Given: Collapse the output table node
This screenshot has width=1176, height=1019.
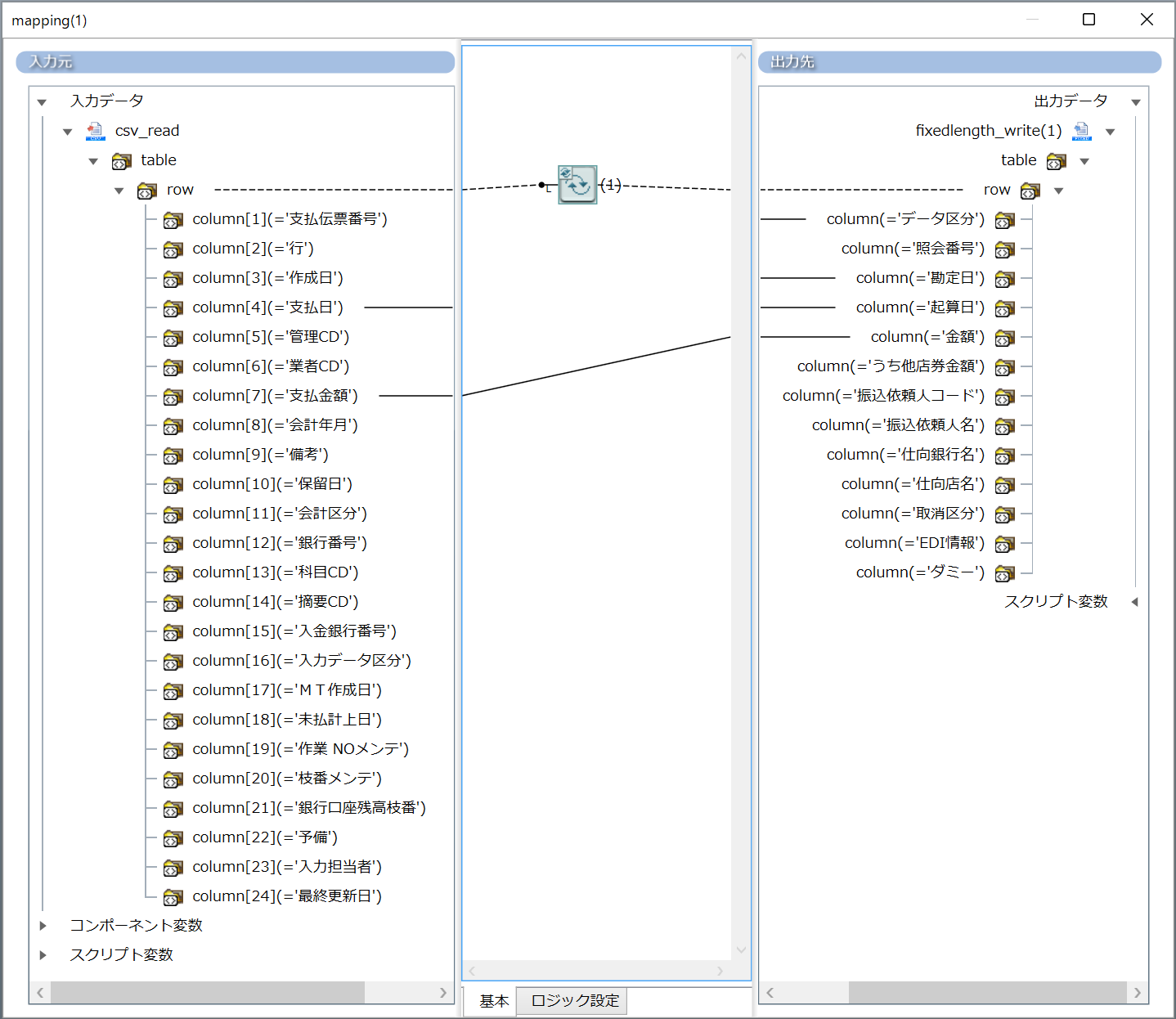Looking at the screenshot, I should (x=1084, y=161).
